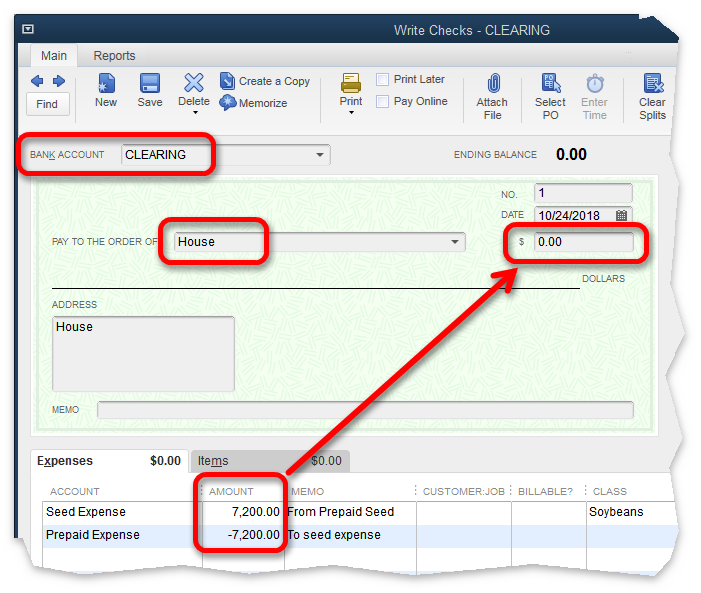Click the Enter Time stopwatch icon

(x=595, y=83)
